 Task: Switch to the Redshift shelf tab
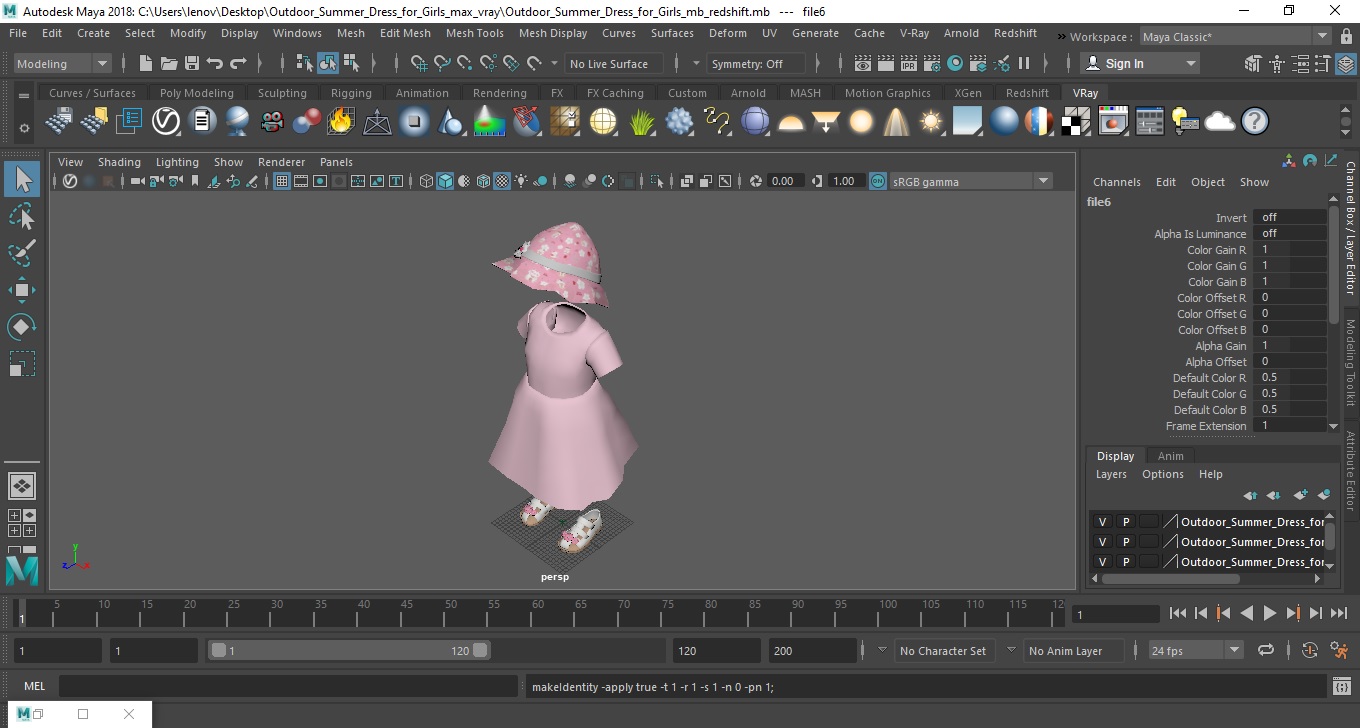pyautogui.click(x=1027, y=93)
